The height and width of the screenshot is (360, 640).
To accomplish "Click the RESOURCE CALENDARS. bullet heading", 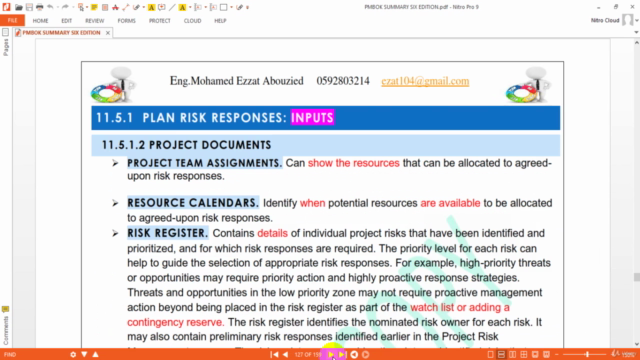I will [193, 203].
